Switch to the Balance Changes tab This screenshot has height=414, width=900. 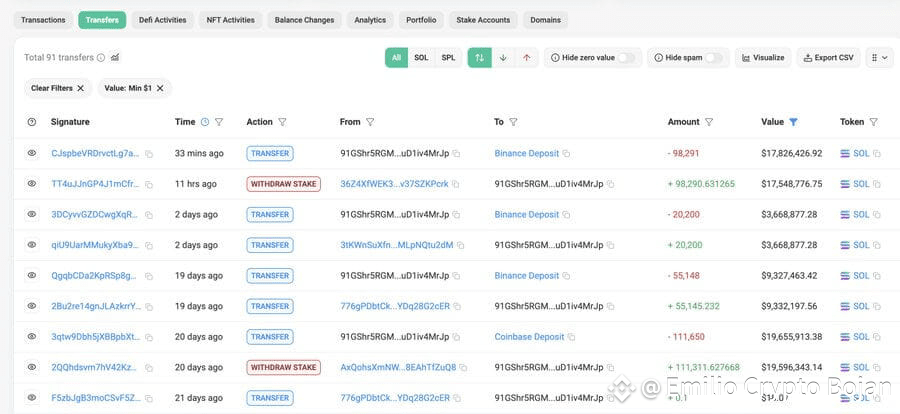point(304,20)
